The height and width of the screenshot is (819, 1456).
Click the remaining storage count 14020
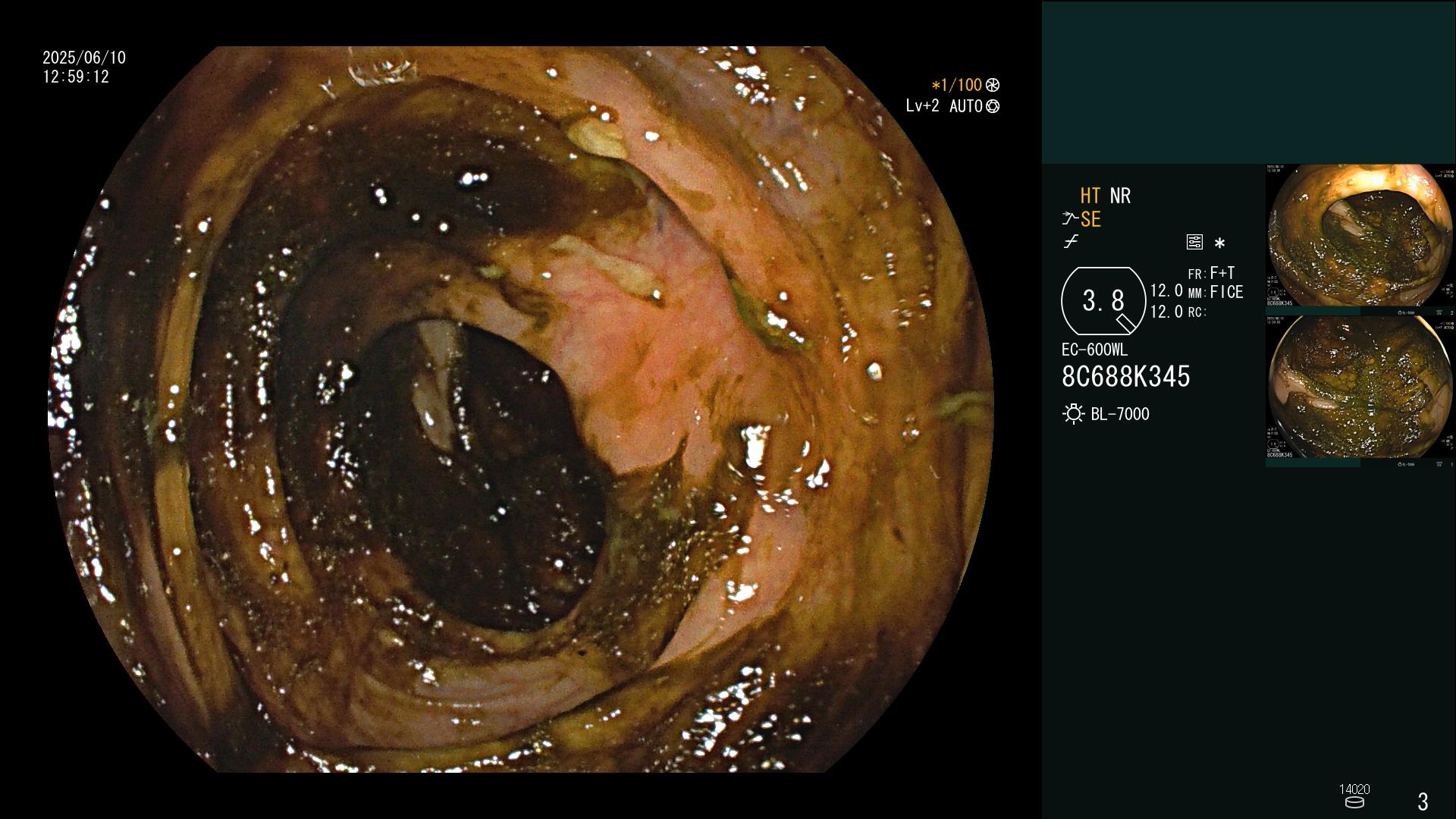[x=1354, y=789]
